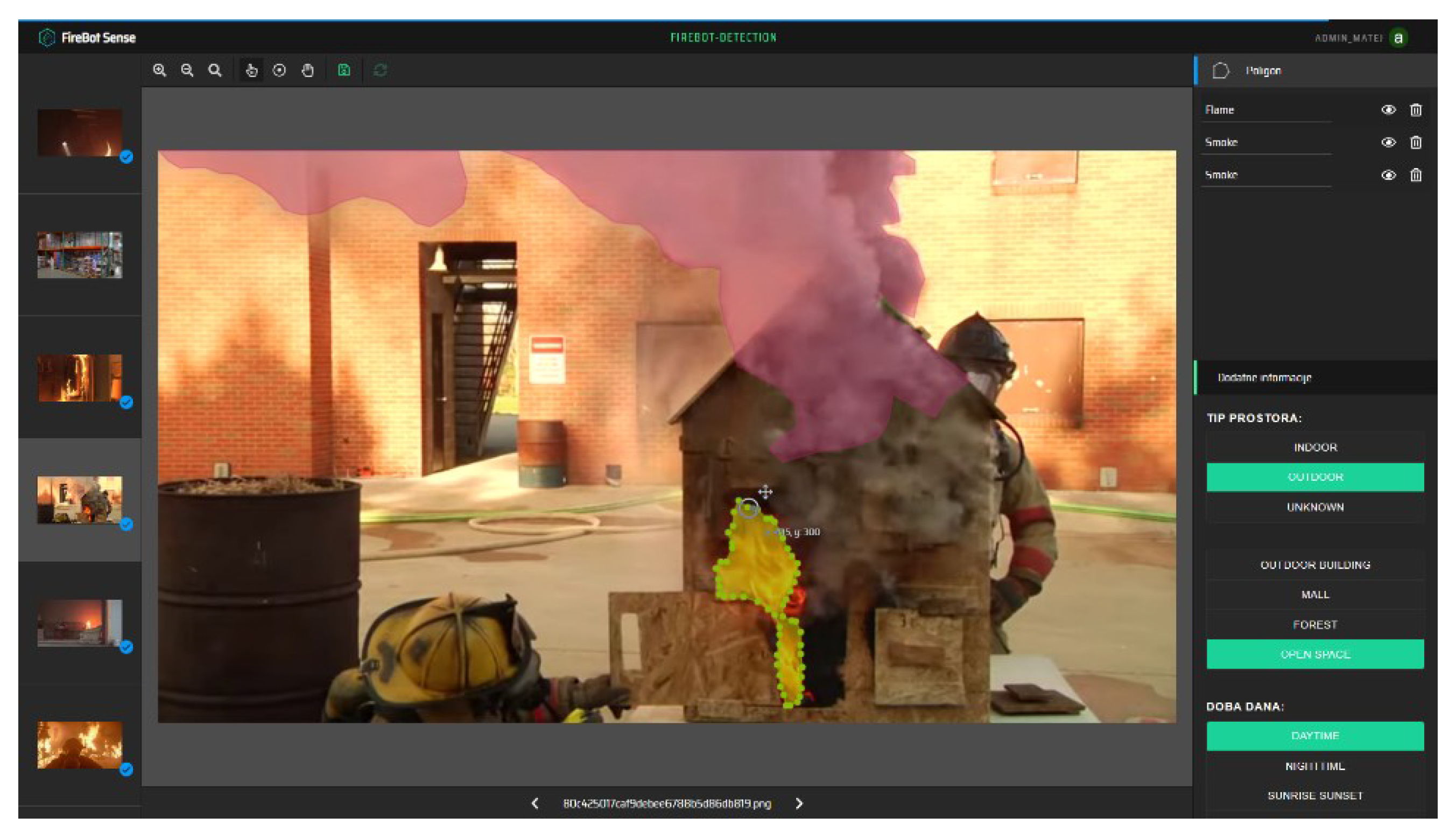This screenshot has height=838, width=1456.
Task: Toggle visibility of second Smoke annotation
Action: (x=1388, y=175)
